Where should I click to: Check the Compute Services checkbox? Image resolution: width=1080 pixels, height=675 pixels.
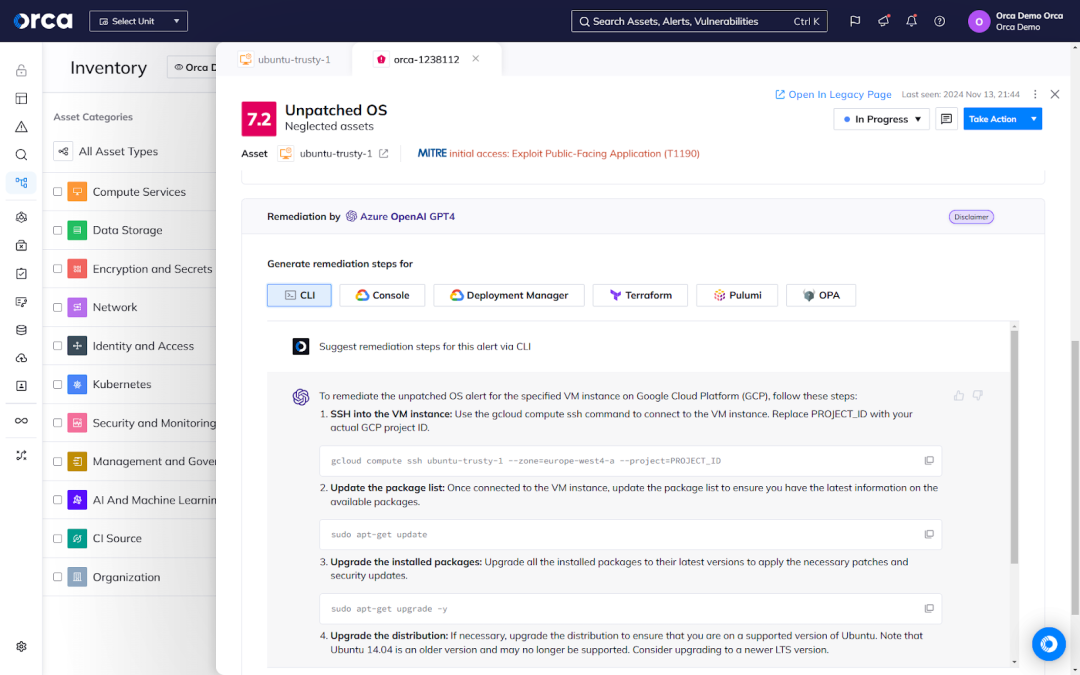click(x=58, y=192)
